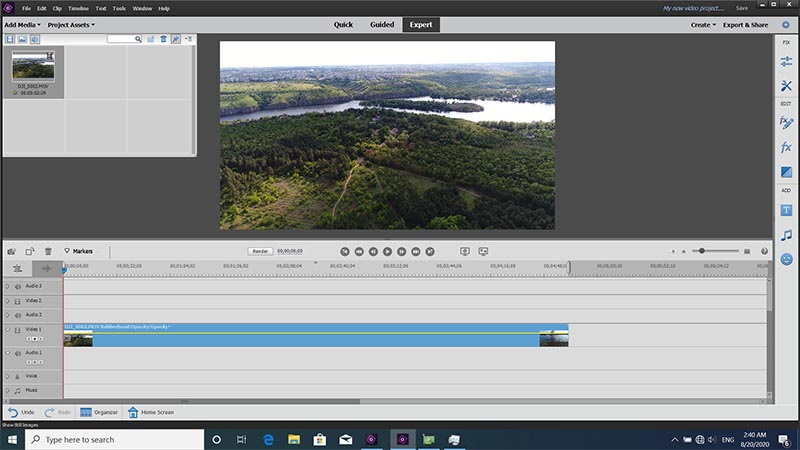Click the rewind playback button

(359, 252)
